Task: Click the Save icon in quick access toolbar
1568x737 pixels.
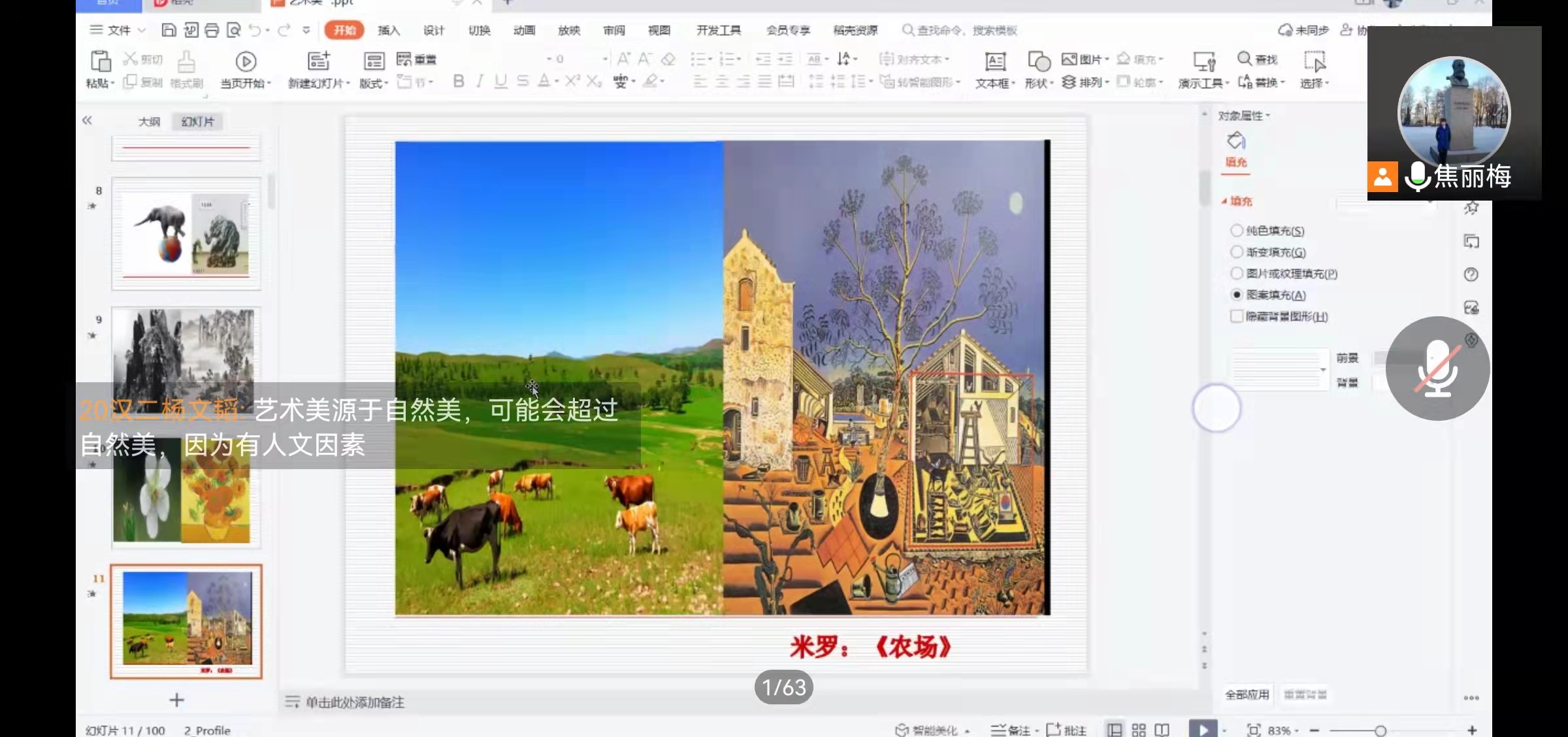Action: (169, 30)
